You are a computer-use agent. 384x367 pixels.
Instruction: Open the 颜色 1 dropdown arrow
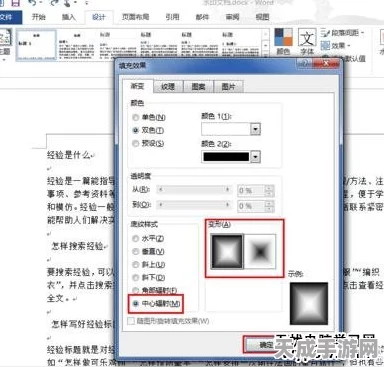tap(255, 129)
